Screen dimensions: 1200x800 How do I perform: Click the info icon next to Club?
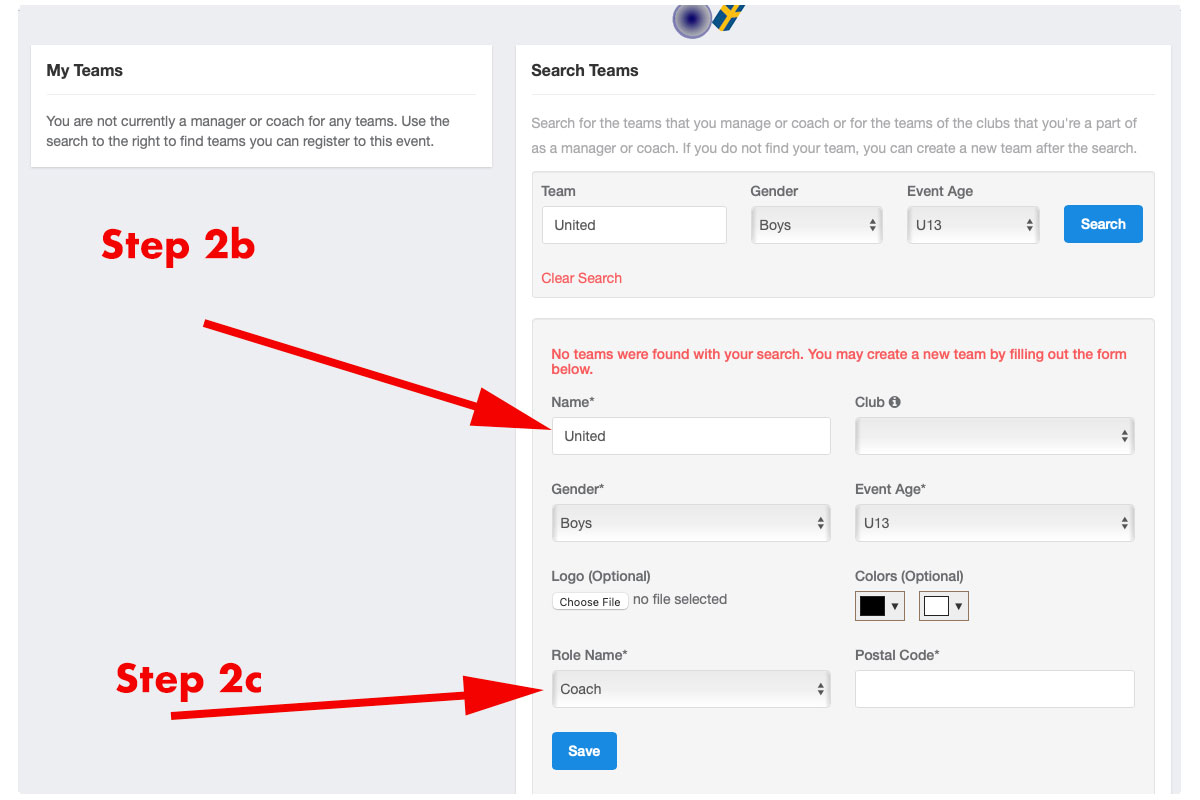894,402
